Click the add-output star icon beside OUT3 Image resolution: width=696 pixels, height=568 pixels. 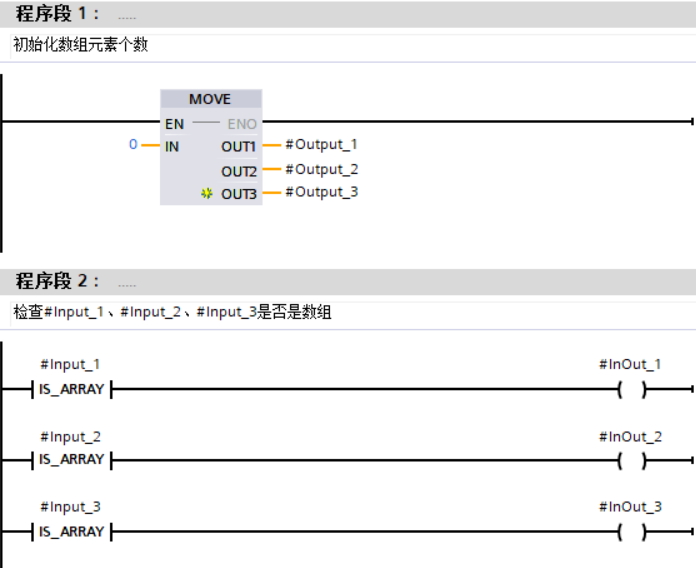pos(207,194)
